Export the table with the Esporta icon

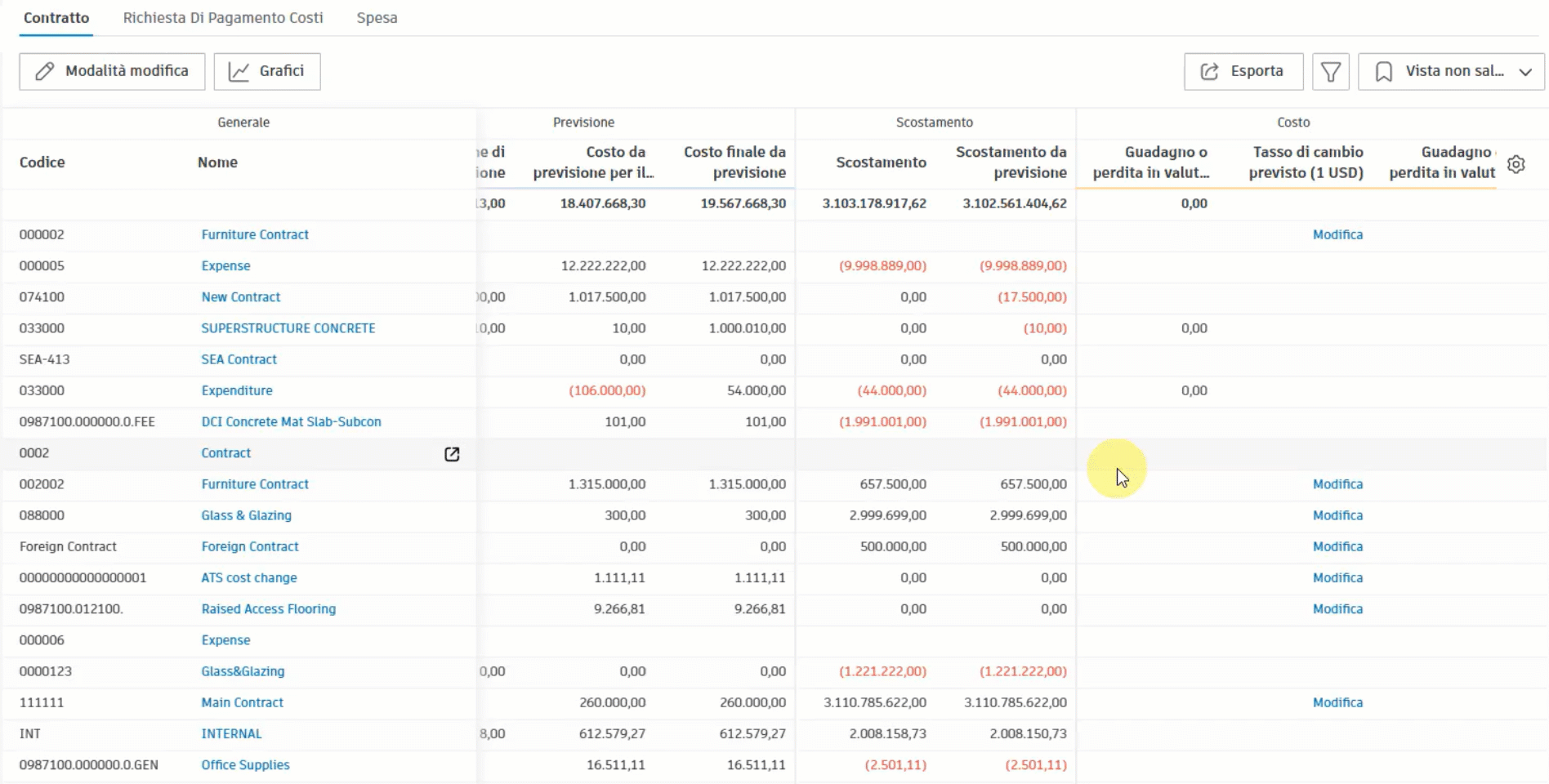[x=1210, y=71]
